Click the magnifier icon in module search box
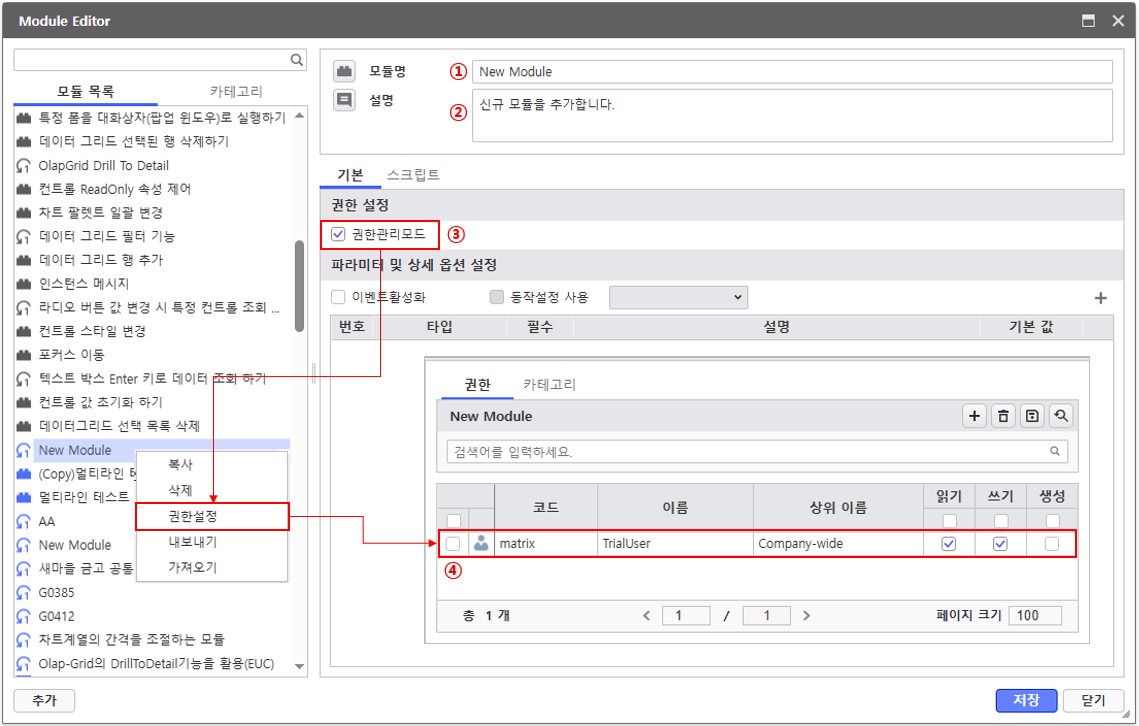 pos(296,60)
